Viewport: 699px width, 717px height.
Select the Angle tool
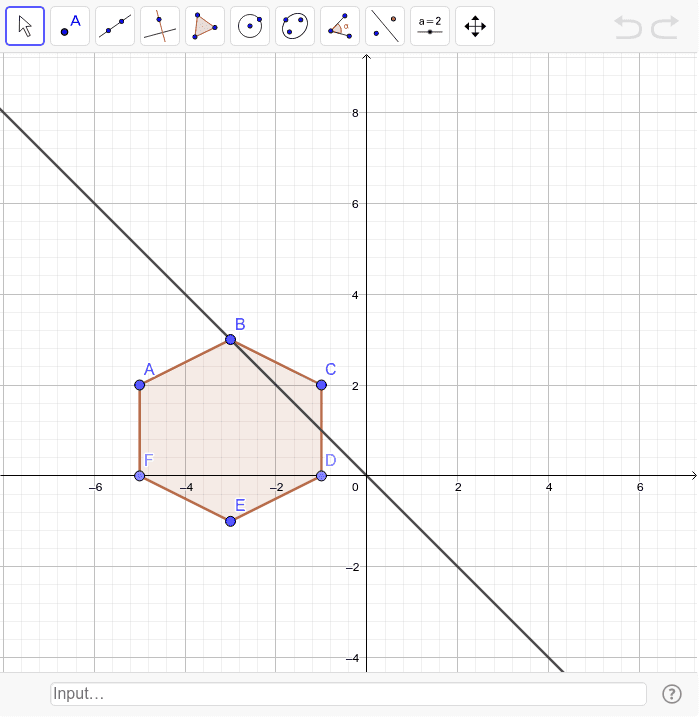pyautogui.click(x=340, y=26)
